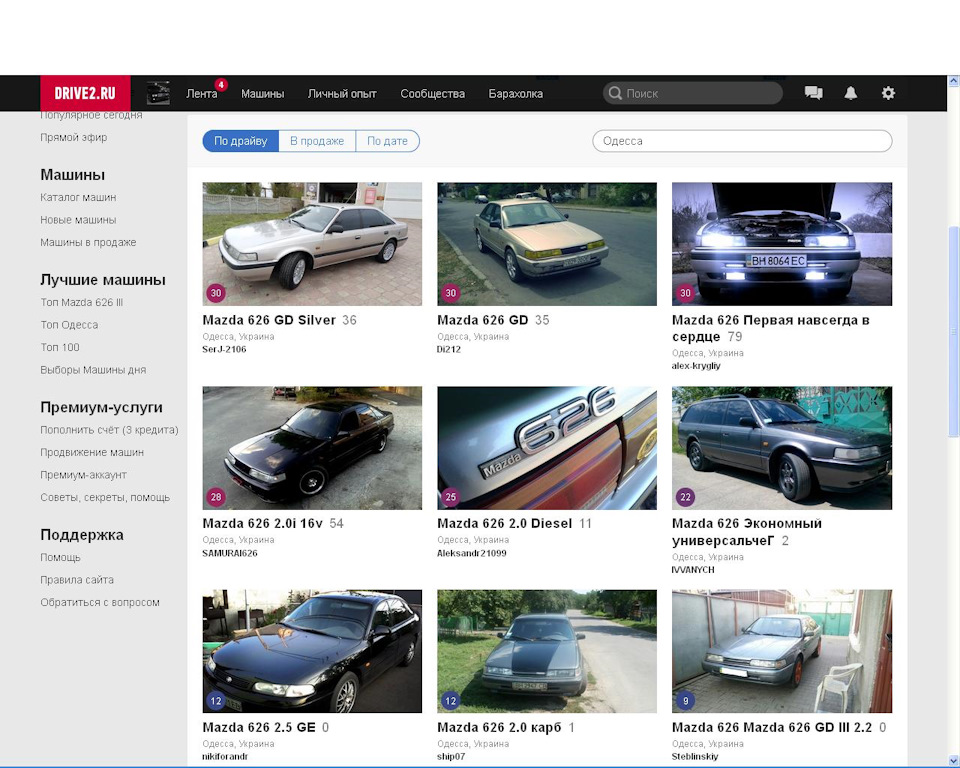Open the Каталог машин sidebar link
Image resolution: width=960 pixels, height=768 pixels.
(x=78, y=197)
